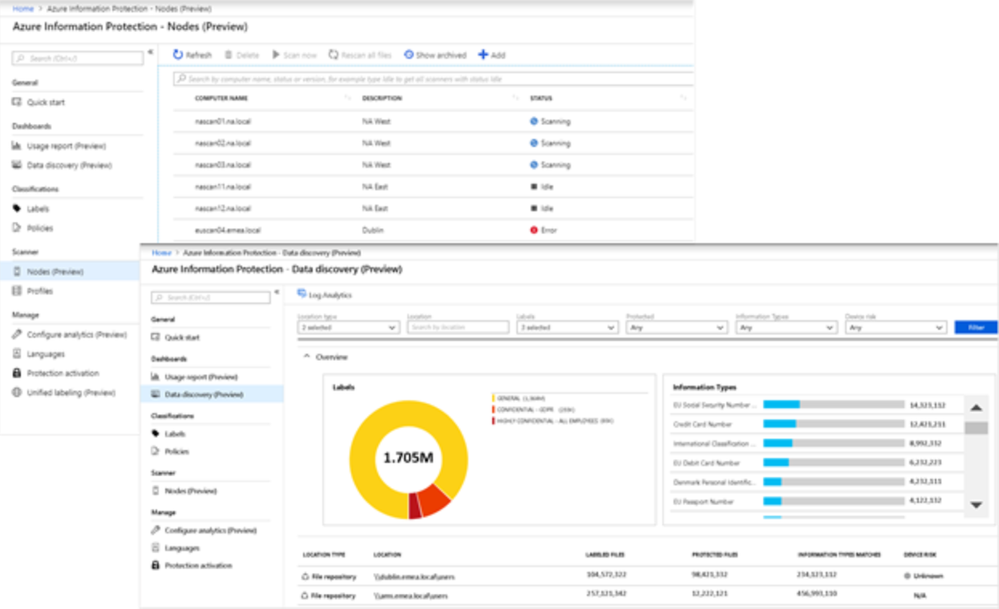Click the Refresh icon in Nodes toolbar
The width and height of the screenshot is (999, 609).
point(178,55)
